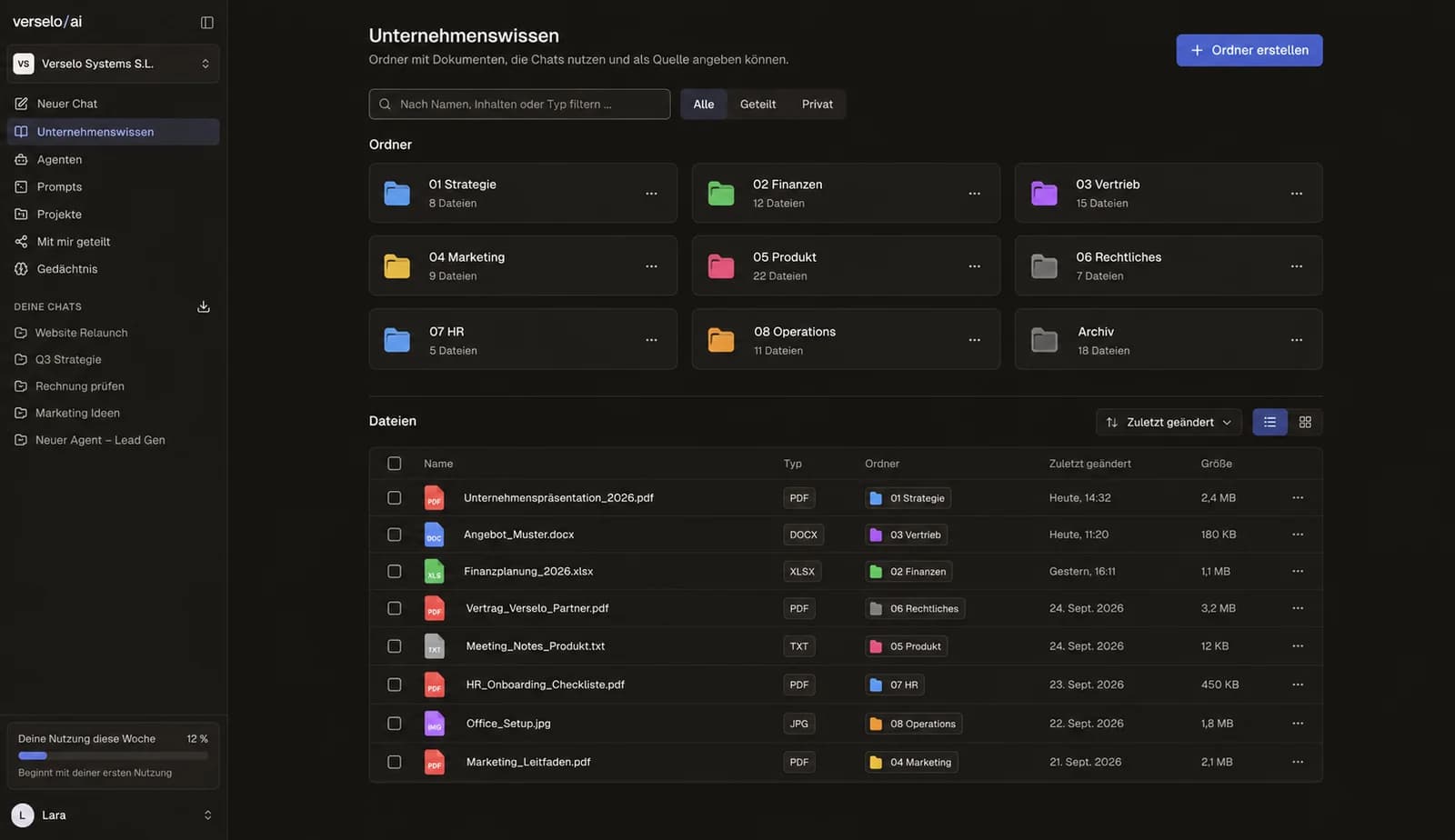Click the filter search field

click(519, 105)
